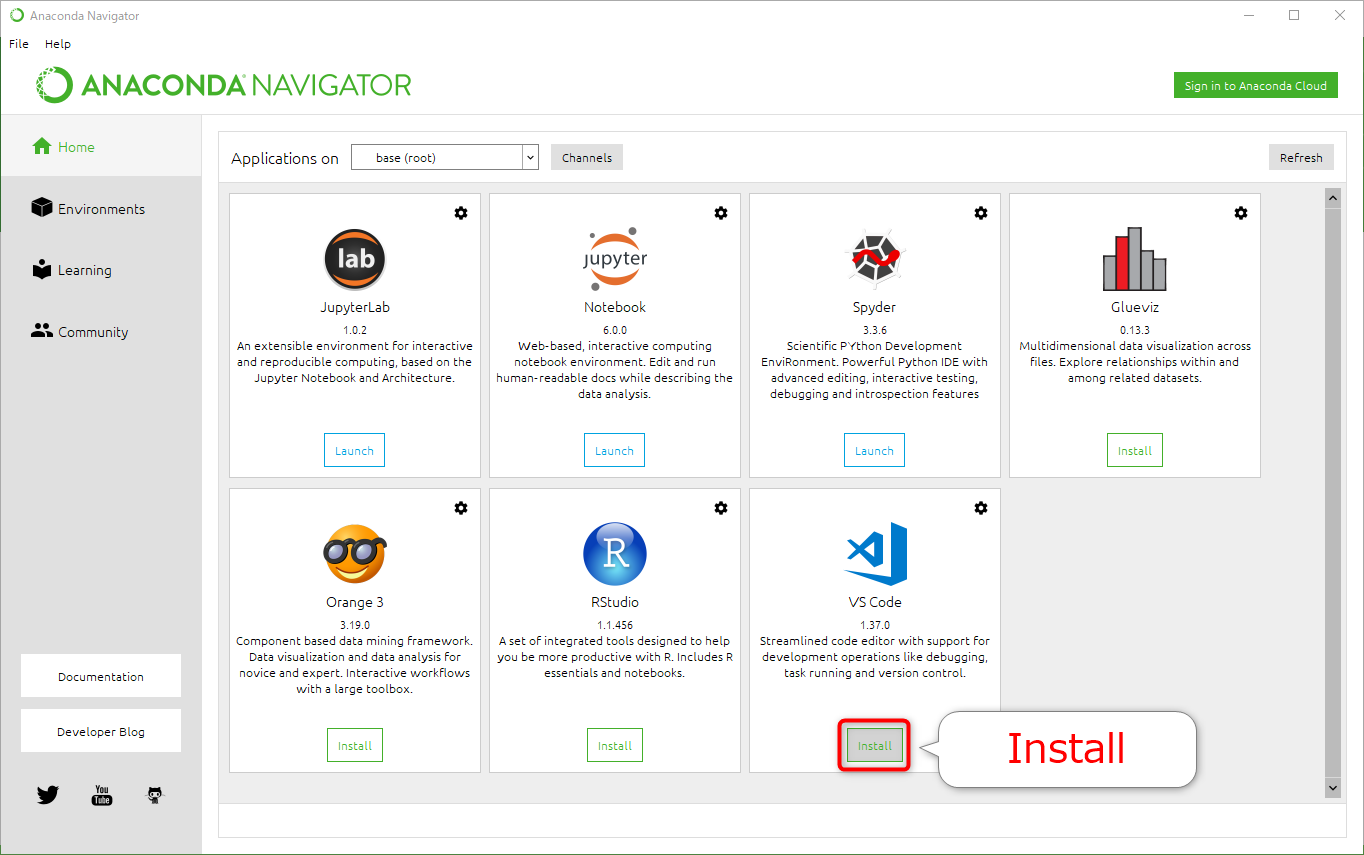Screen dimensions: 1364x855
Task: Click the Anaconda title bar icon
Action: 16,15
